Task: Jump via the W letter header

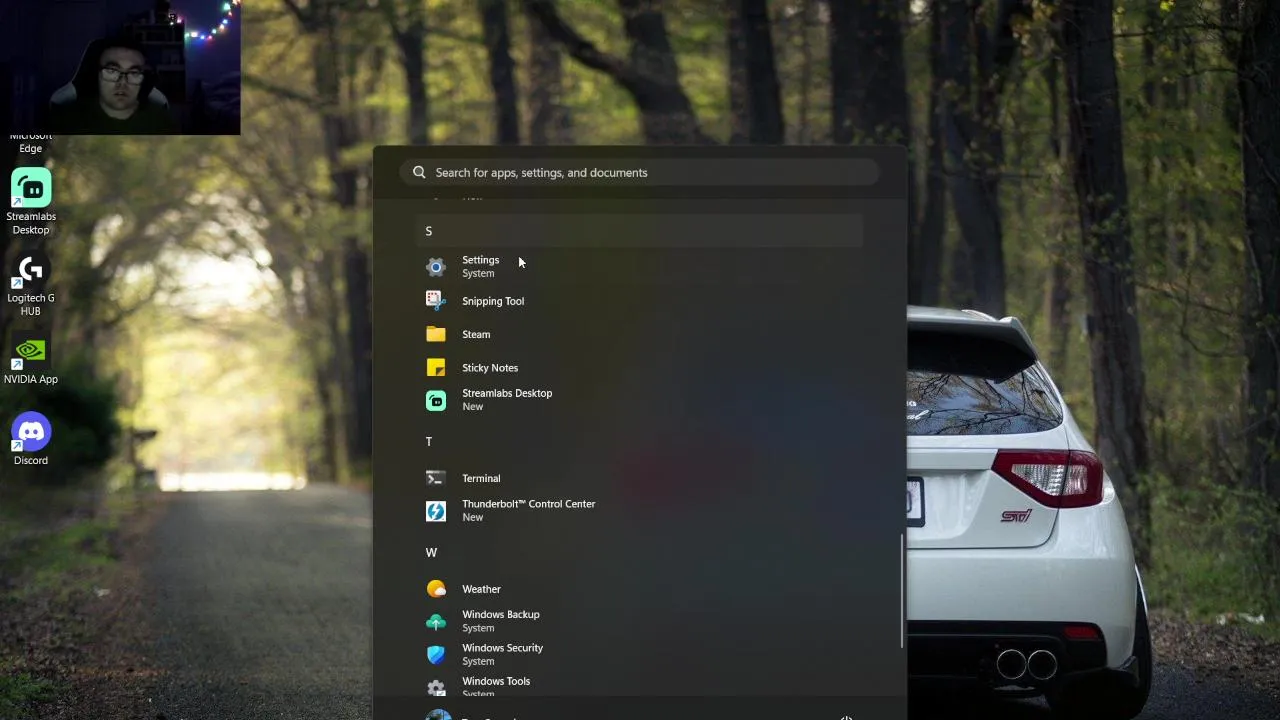Action: 431,552
